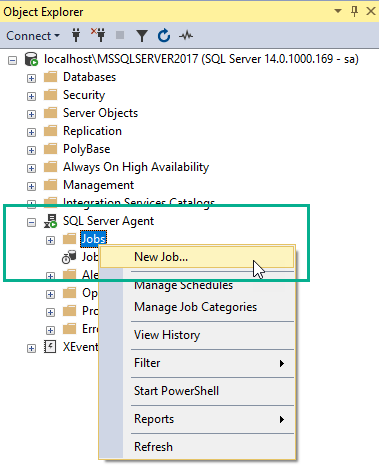This screenshot has width=379, height=466.
Task: Select the SQL Server Agent label
Action: pyautogui.click(x=108, y=221)
